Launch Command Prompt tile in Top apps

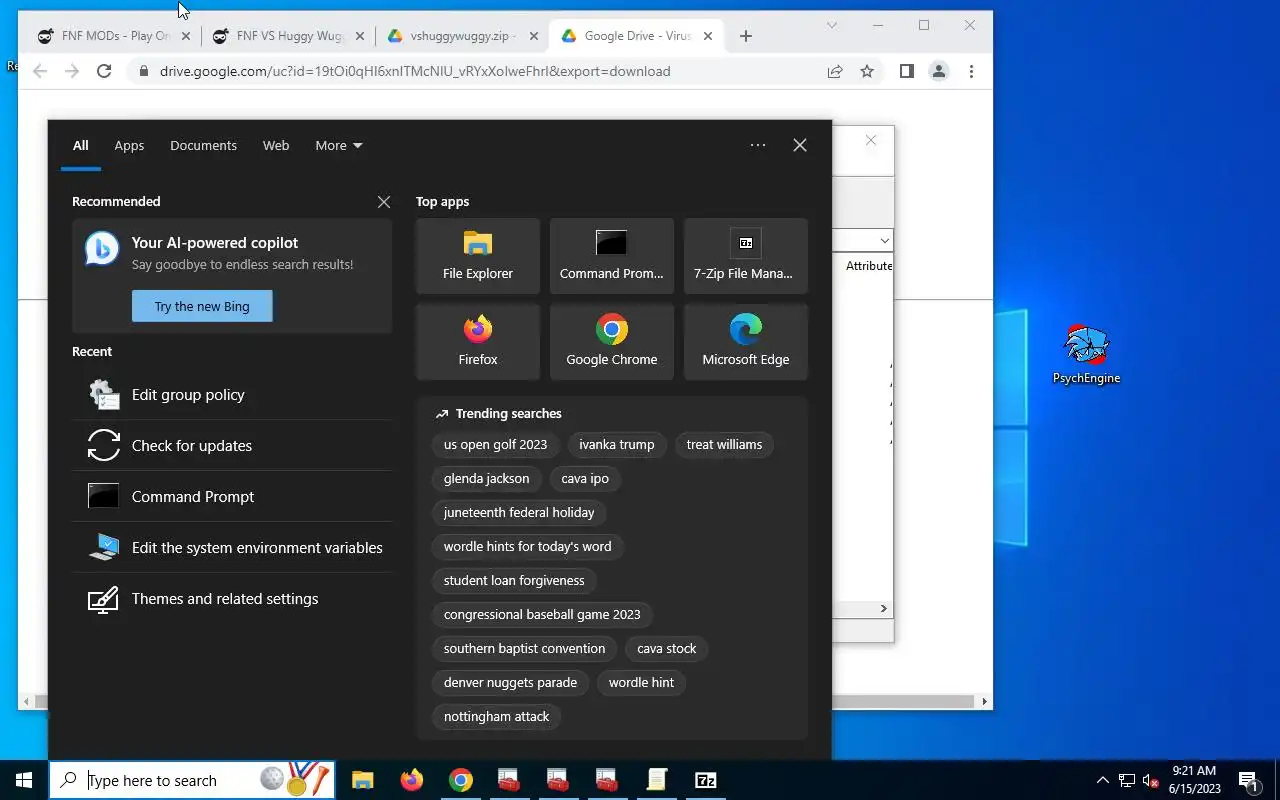[x=612, y=256]
